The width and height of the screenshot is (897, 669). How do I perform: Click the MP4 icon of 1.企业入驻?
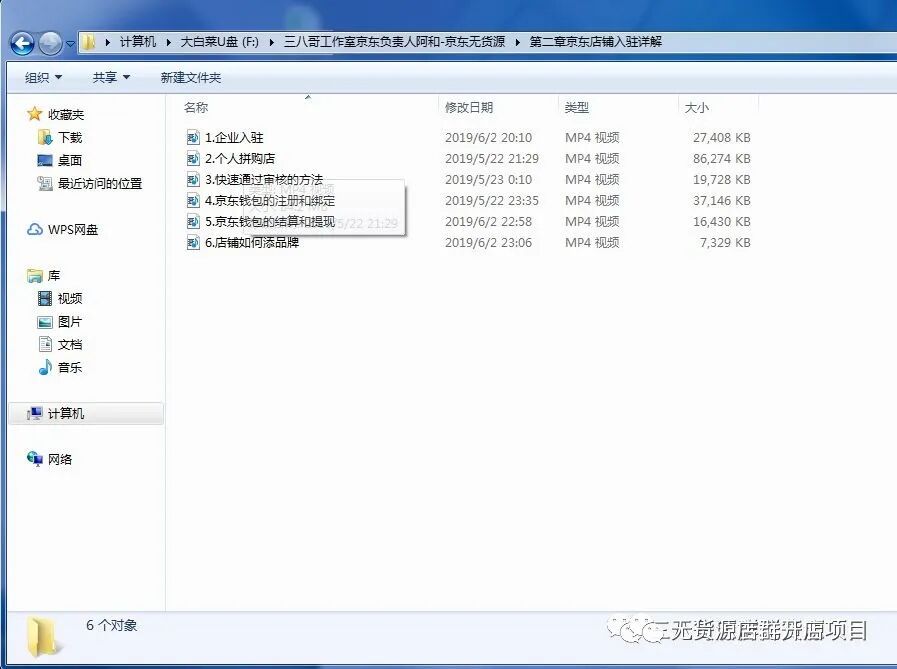click(193, 137)
